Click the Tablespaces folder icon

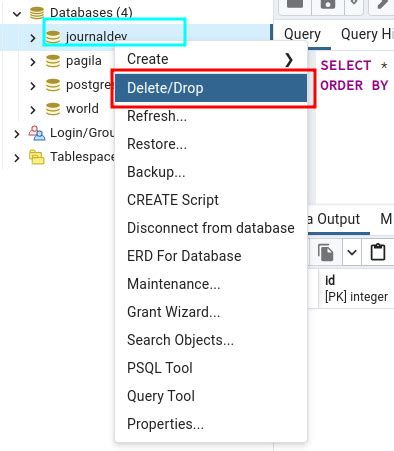(37, 157)
